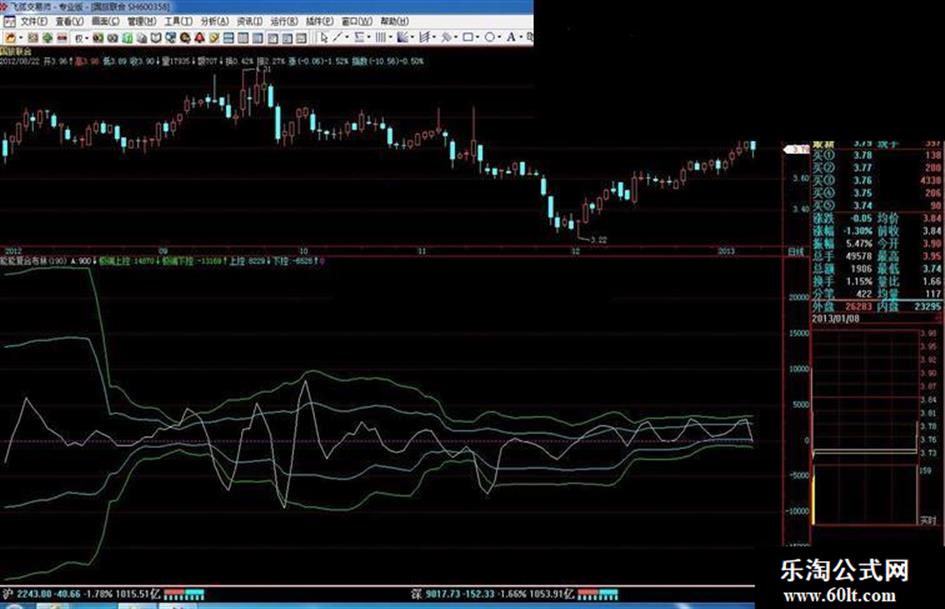Select the straight line drawing tool

coord(337,38)
